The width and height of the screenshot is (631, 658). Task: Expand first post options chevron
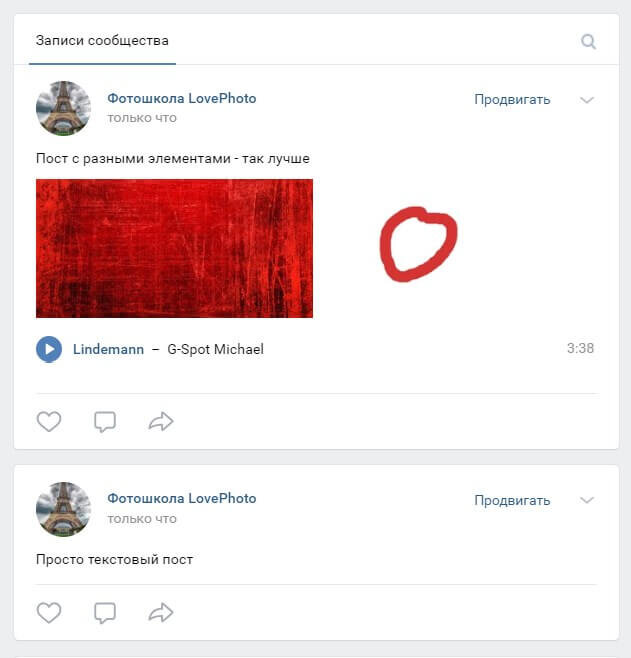pyautogui.click(x=587, y=100)
